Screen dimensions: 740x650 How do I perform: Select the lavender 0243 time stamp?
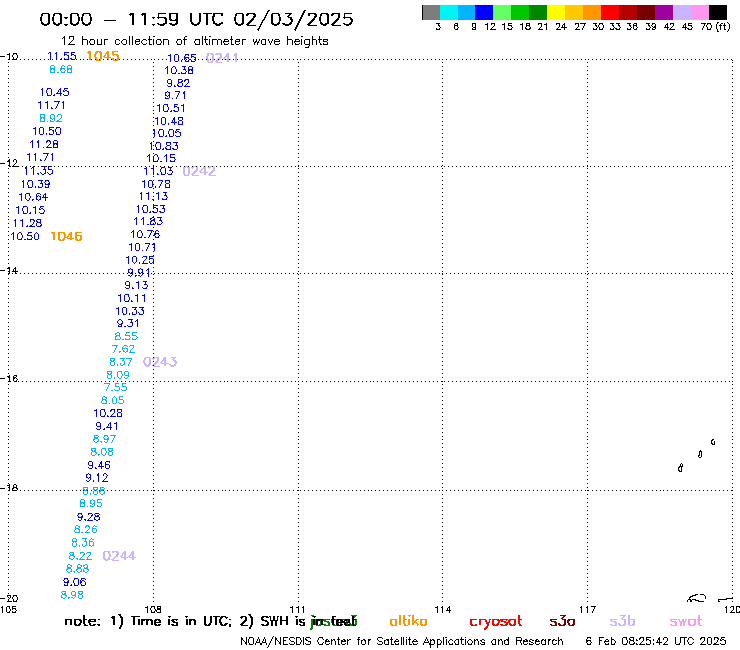pyautogui.click(x=160, y=362)
